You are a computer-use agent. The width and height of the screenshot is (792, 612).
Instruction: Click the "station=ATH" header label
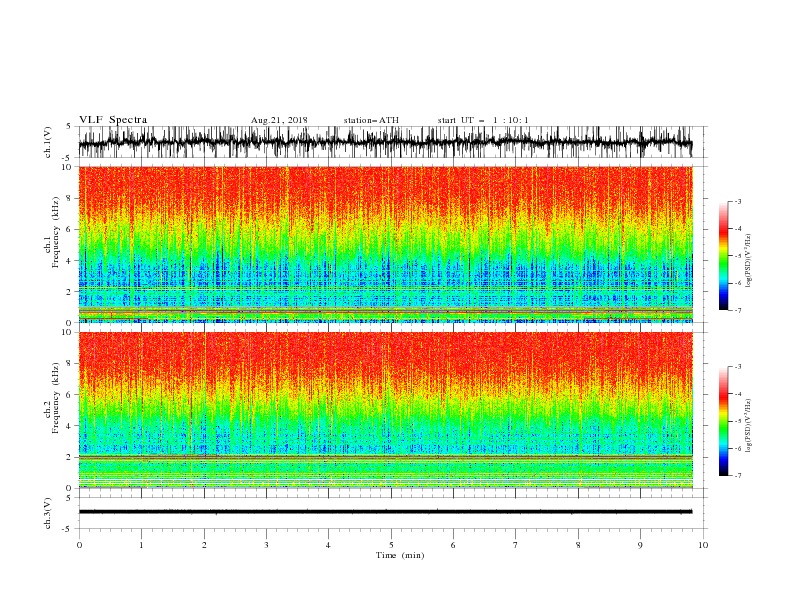(371, 120)
